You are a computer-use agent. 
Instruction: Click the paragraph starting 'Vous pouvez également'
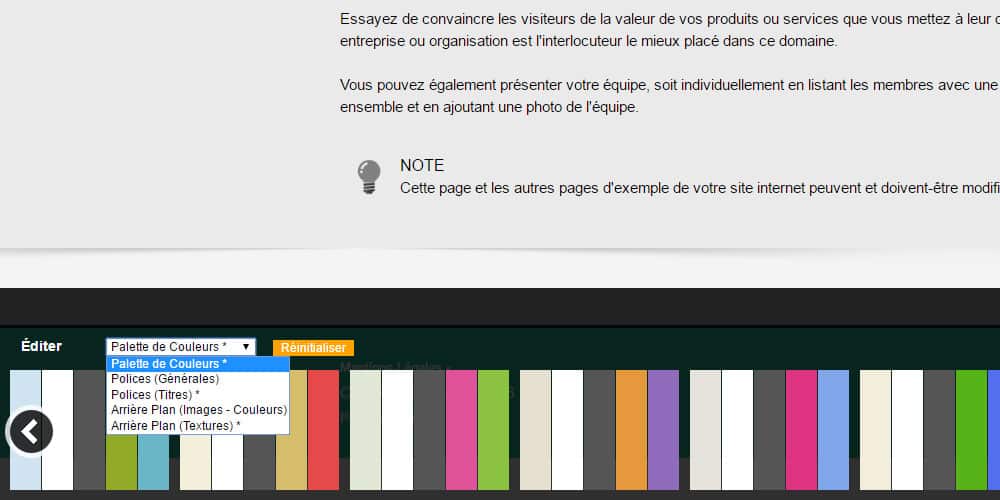click(x=670, y=96)
